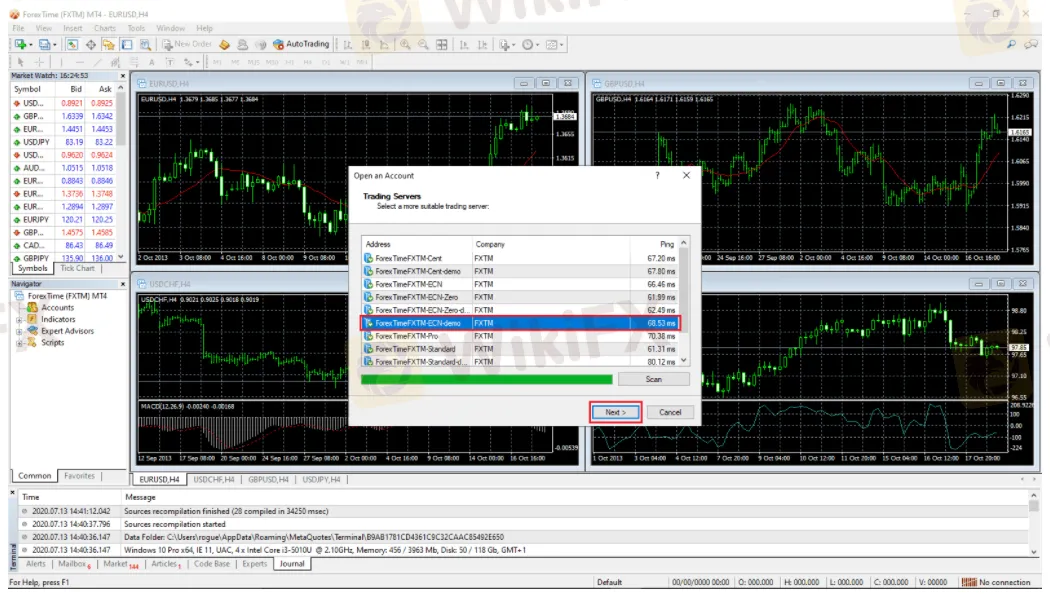Click the green scan progress bar
Image resolution: width=1050 pixels, height=594 pixels.
point(487,380)
